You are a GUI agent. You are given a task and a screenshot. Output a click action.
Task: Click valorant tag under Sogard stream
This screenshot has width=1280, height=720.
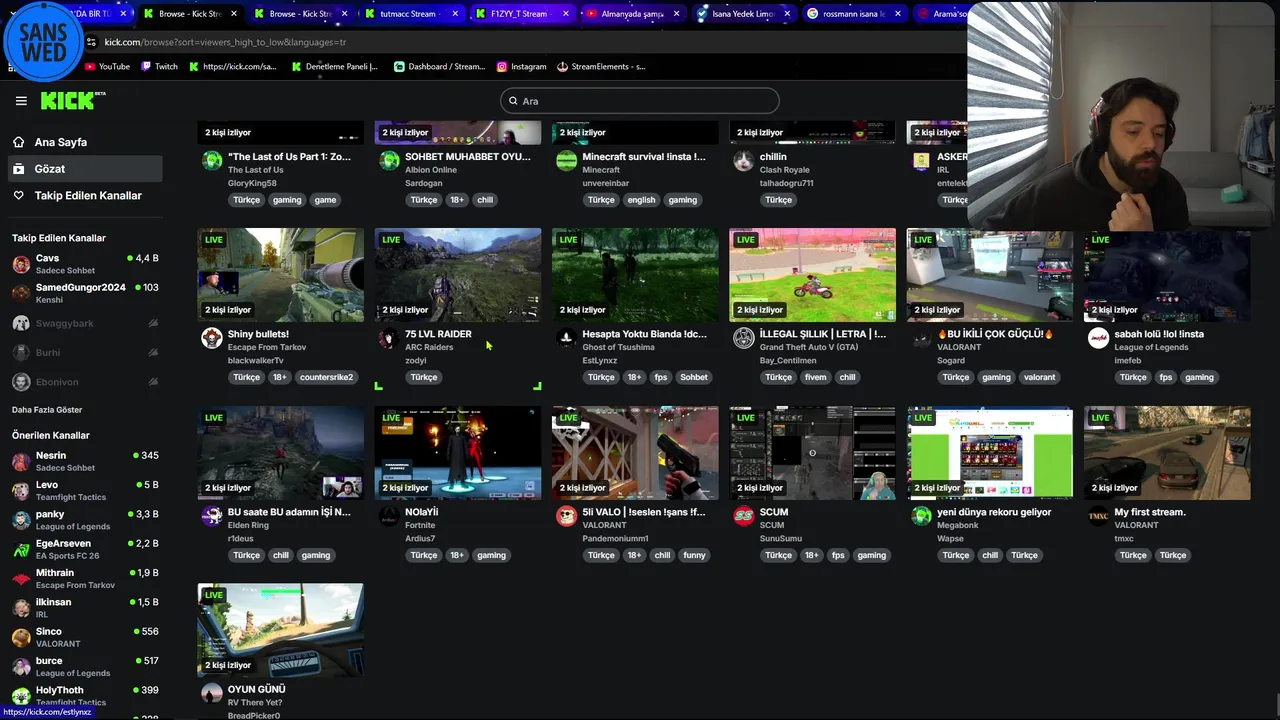pyautogui.click(x=1039, y=377)
